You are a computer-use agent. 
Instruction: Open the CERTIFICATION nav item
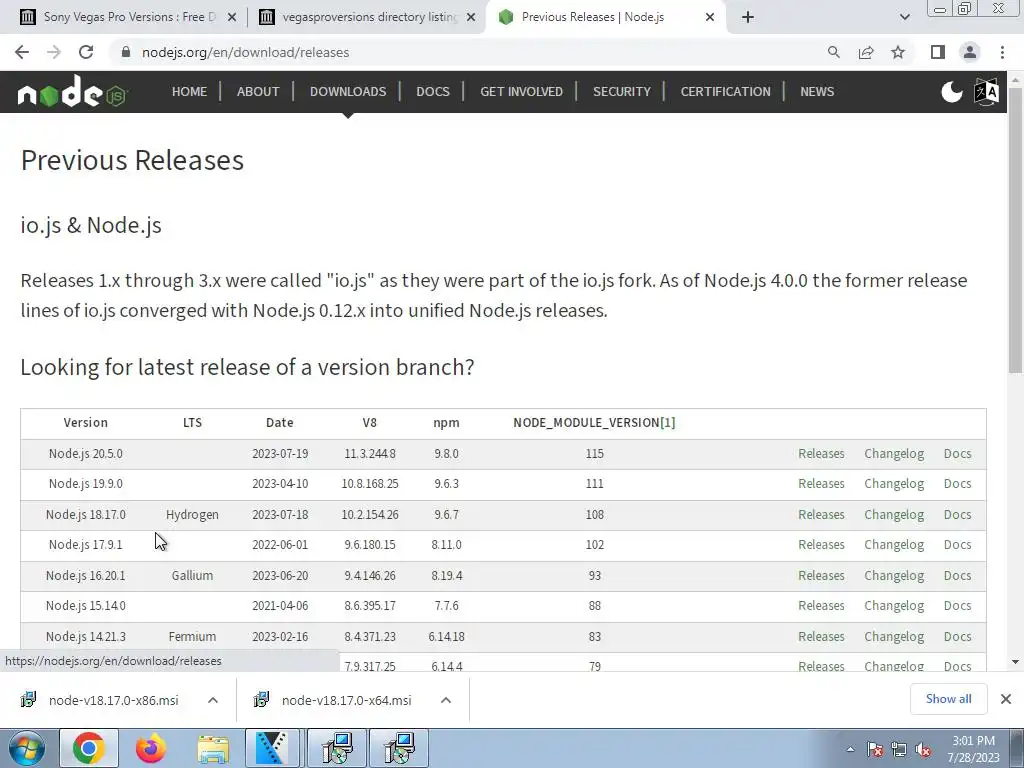click(726, 91)
